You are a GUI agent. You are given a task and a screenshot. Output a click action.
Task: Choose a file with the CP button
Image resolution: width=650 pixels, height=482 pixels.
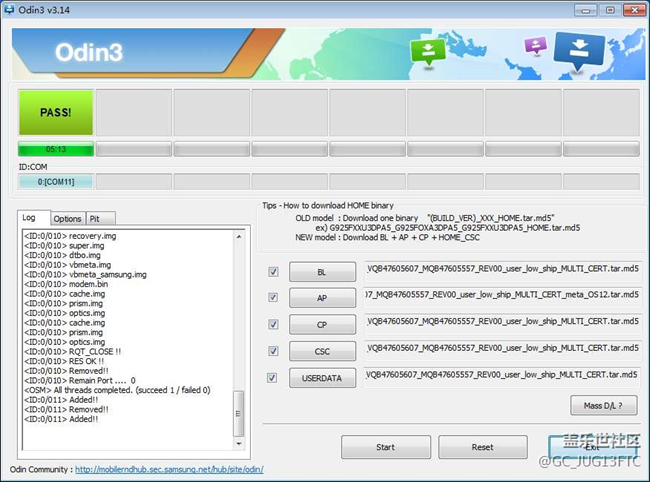pos(322,325)
